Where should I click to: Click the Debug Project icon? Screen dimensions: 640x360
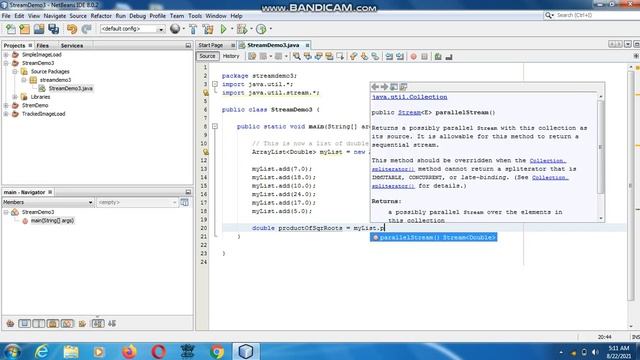point(242,29)
